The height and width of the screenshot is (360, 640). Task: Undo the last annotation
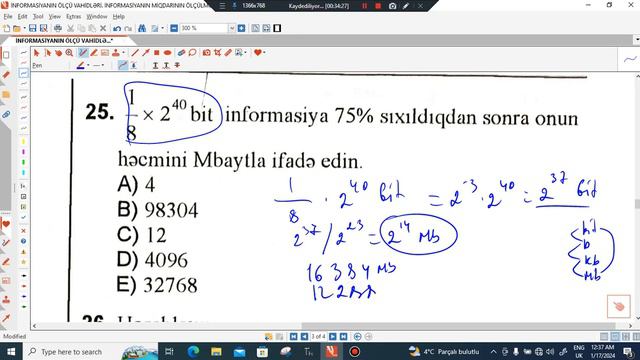117,29
